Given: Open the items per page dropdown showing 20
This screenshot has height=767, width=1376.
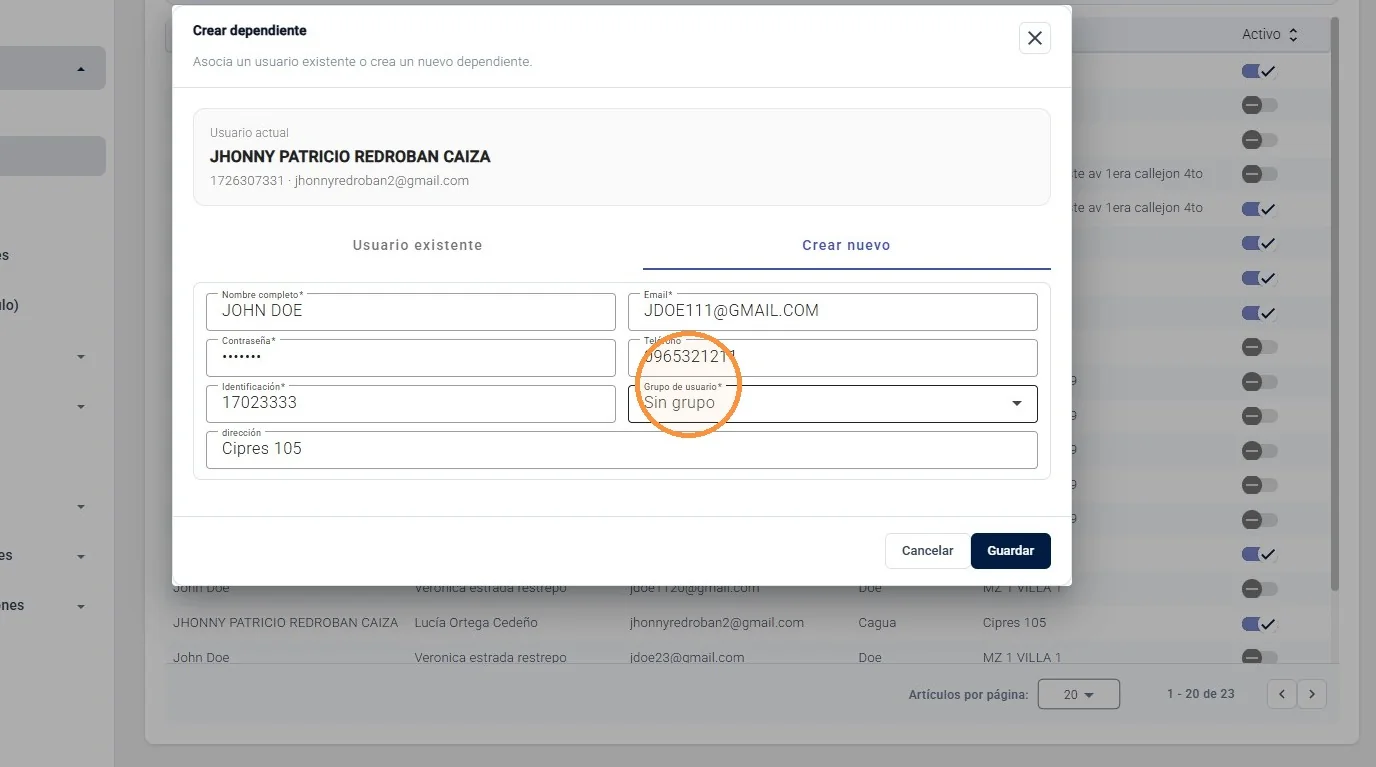Looking at the screenshot, I should [x=1078, y=694].
